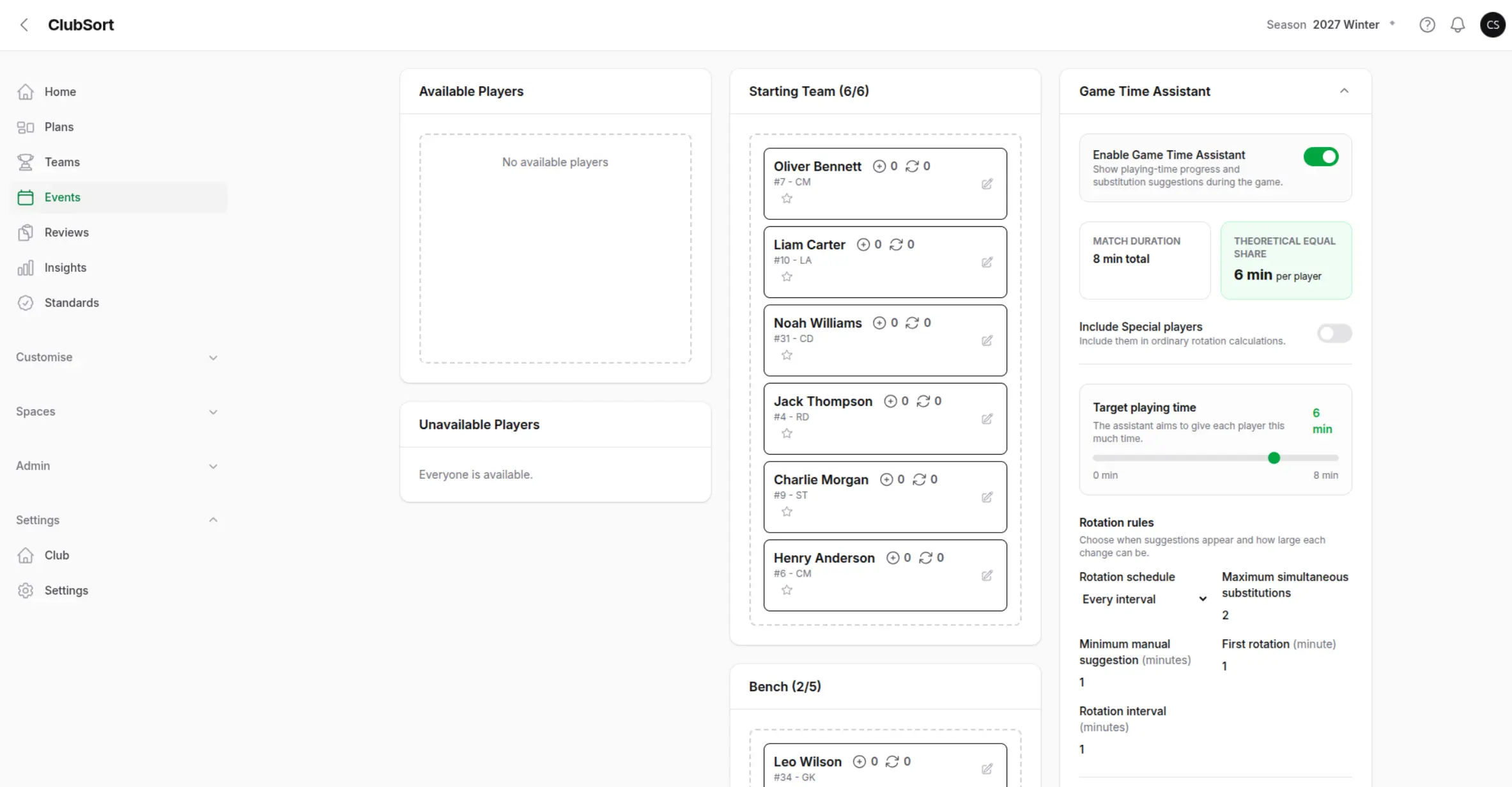Open the Season 2027 Winter selector

tap(1331, 25)
